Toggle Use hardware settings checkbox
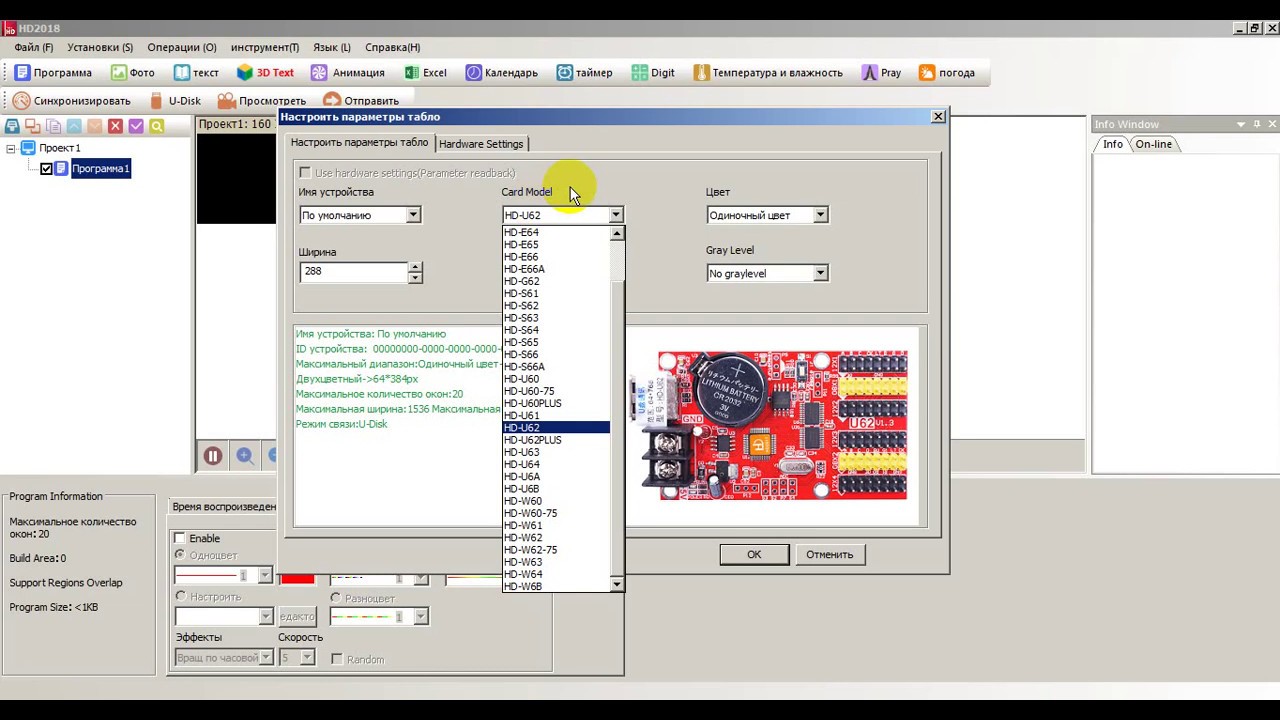 click(305, 173)
